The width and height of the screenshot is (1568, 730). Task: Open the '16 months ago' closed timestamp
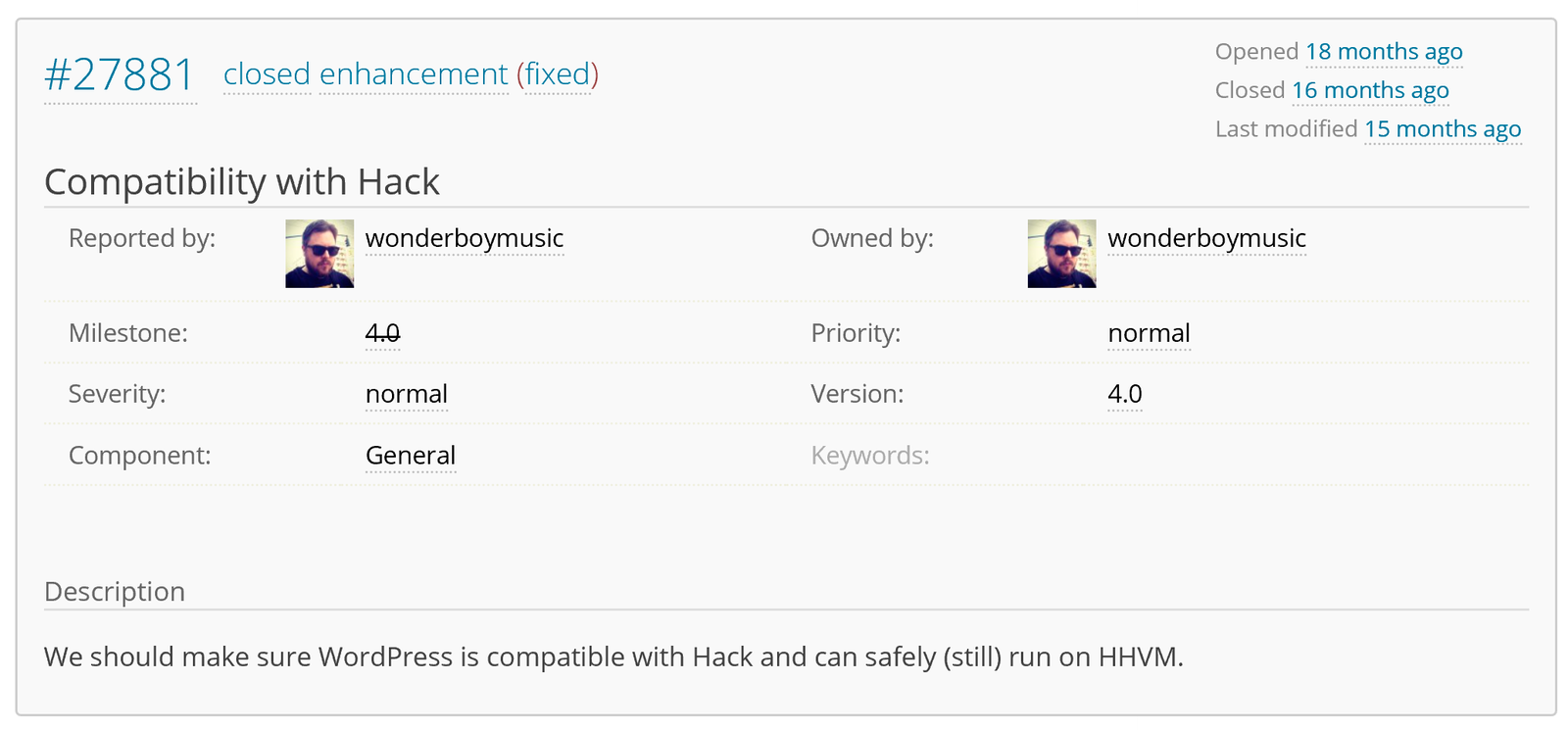(x=1370, y=91)
